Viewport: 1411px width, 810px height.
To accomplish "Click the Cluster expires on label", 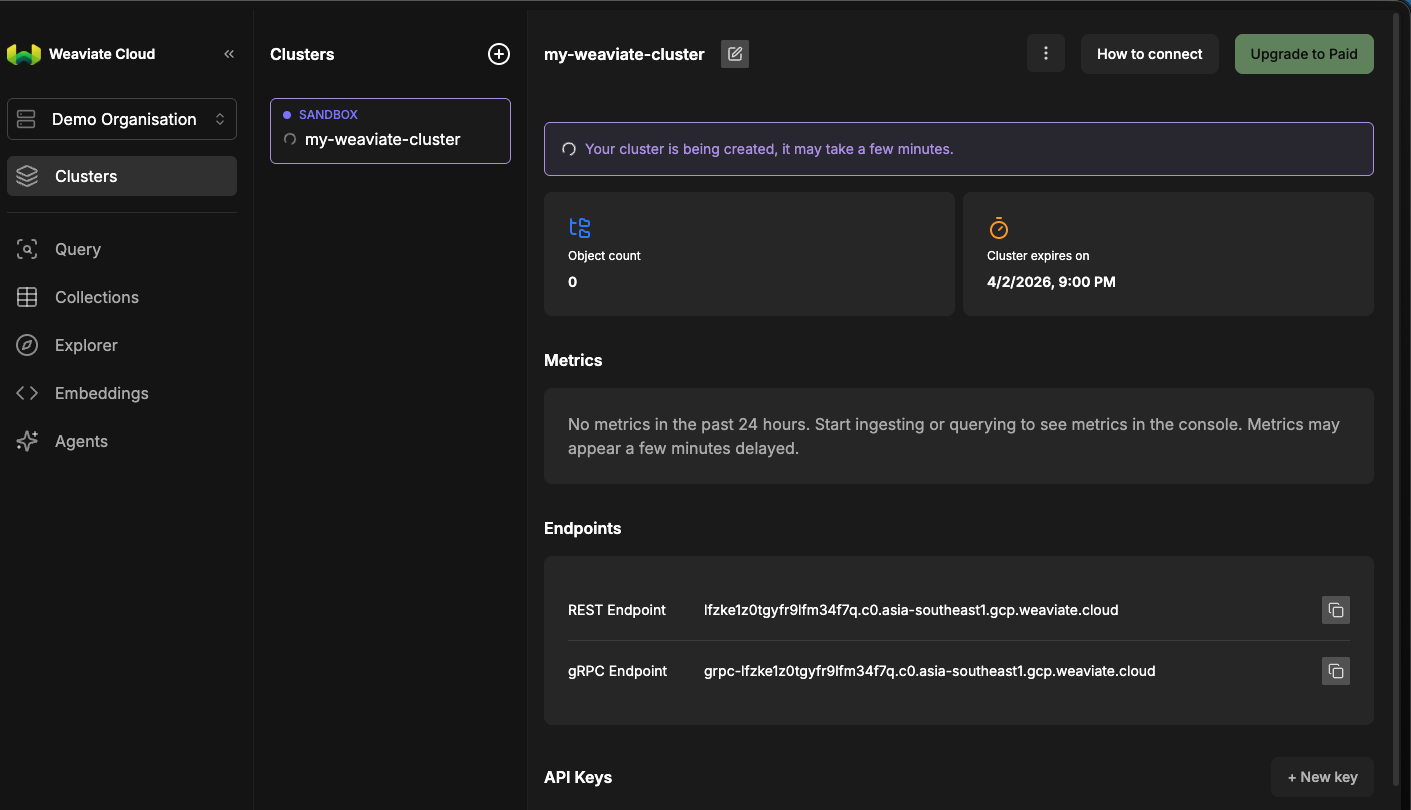I will pos(1038,256).
